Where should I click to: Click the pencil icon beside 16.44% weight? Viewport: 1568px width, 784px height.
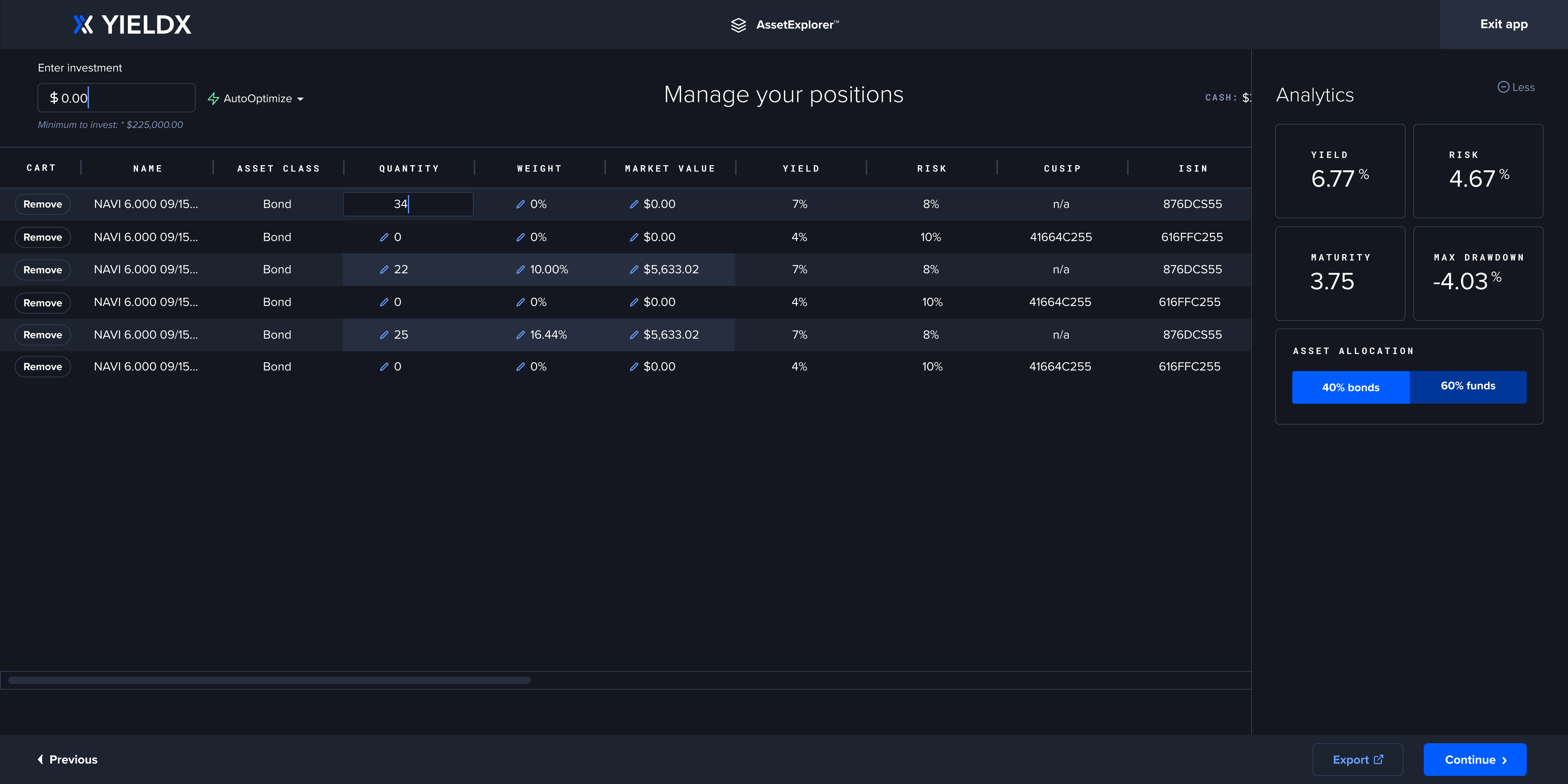(521, 335)
